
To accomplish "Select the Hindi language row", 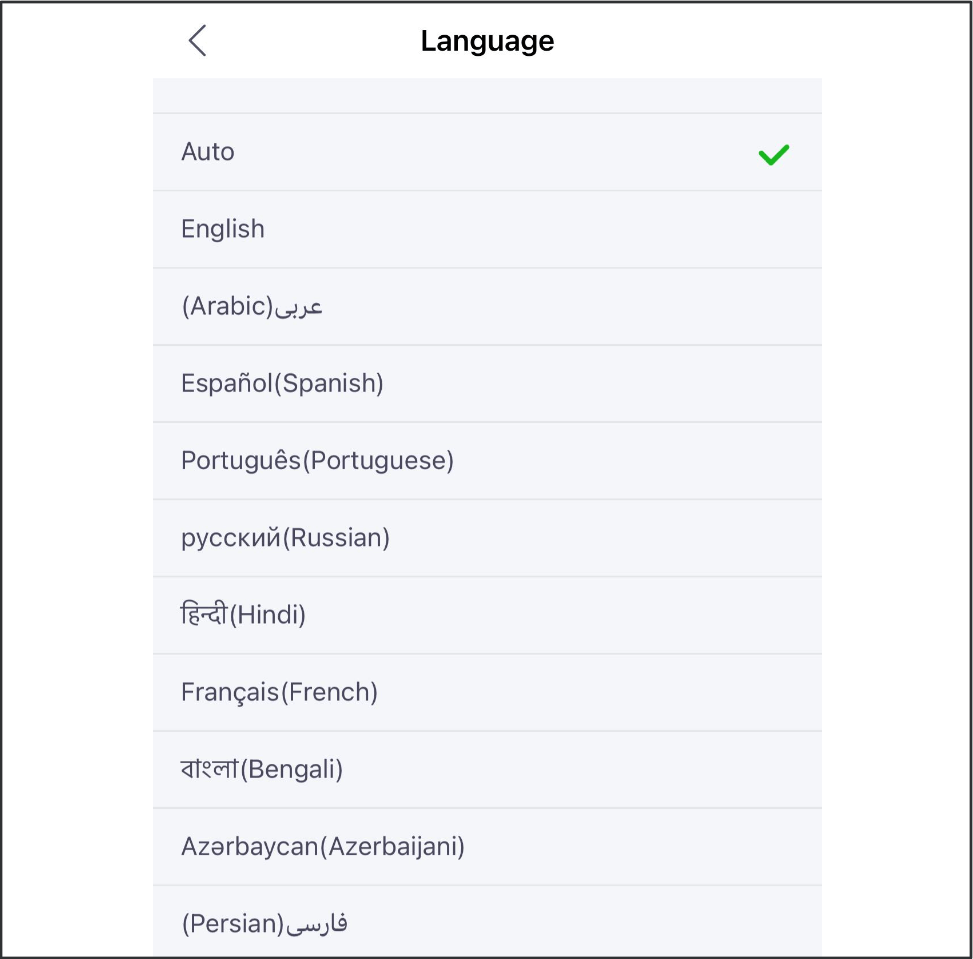I will 487,615.
